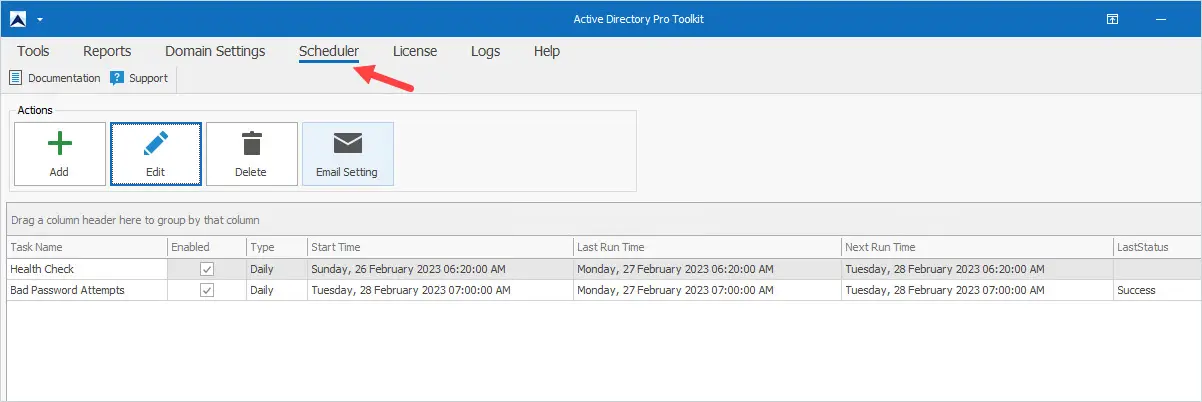Sort by Enabled column header
The image size is (1202, 402).
tap(207, 247)
